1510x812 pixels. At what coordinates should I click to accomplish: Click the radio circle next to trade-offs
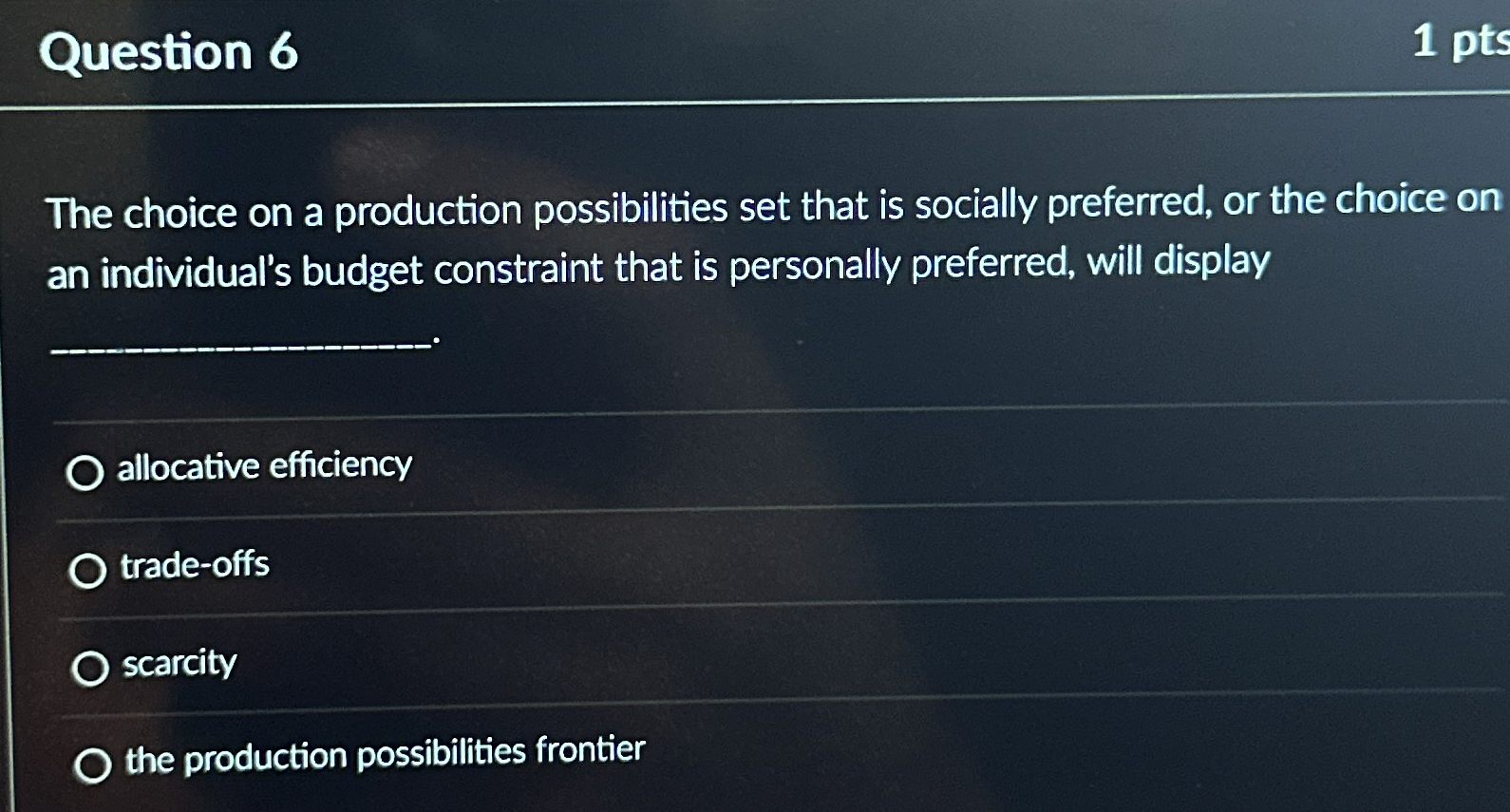coord(86,571)
